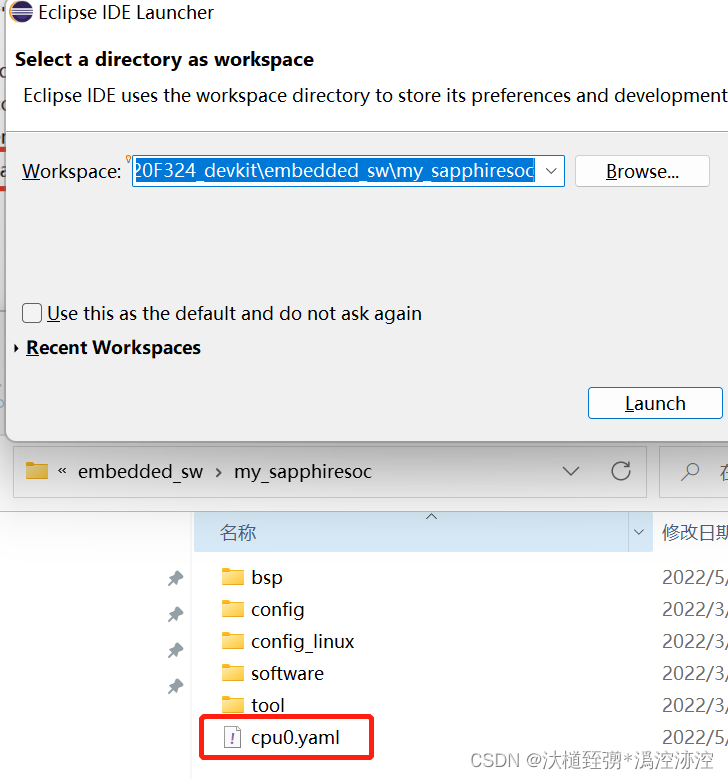Image resolution: width=728 pixels, height=779 pixels.
Task: Click the chevron after embedded_sw breadcrumb
Action: tap(219, 472)
